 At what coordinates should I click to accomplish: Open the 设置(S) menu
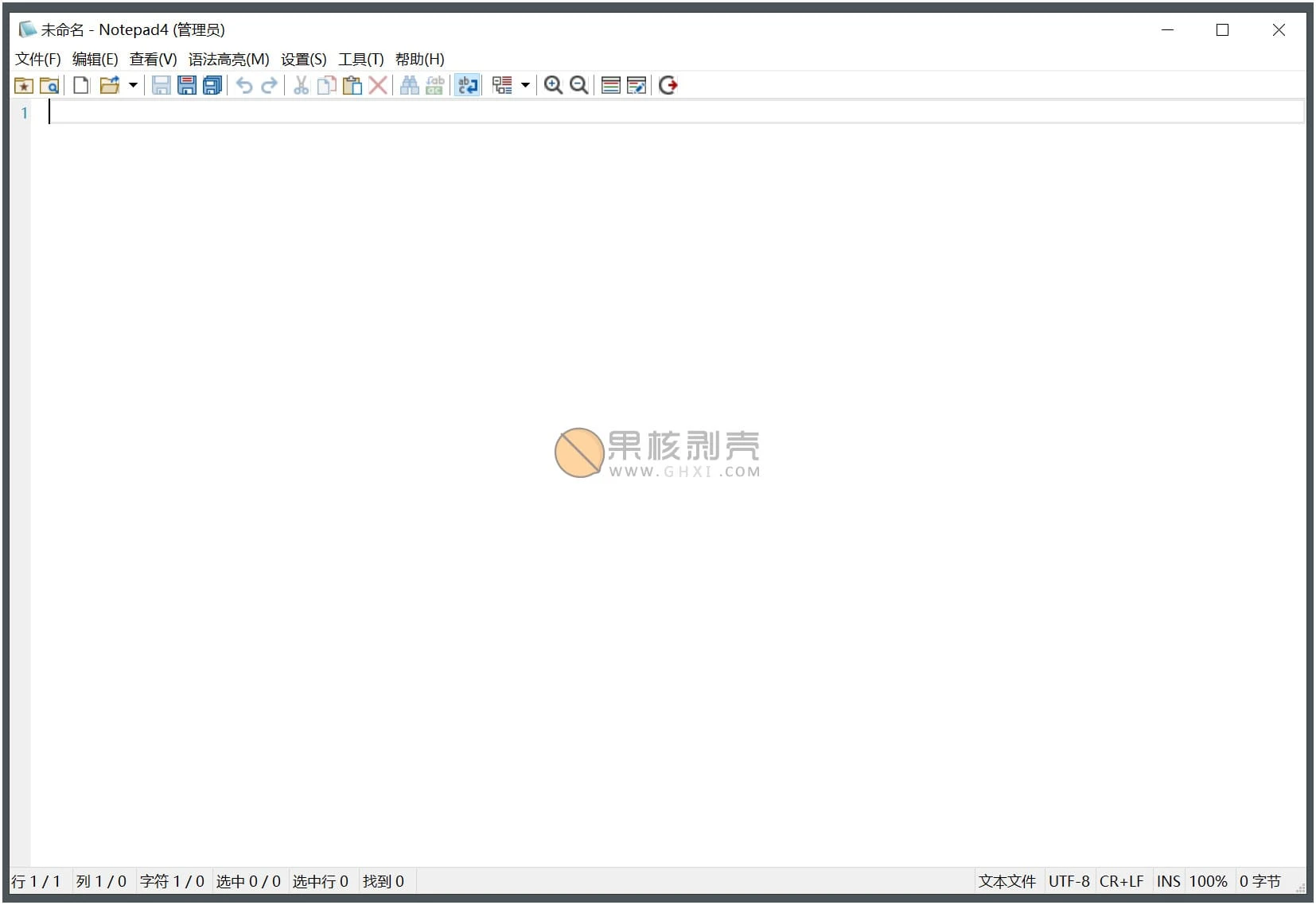pyautogui.click(x=304, y=59)
